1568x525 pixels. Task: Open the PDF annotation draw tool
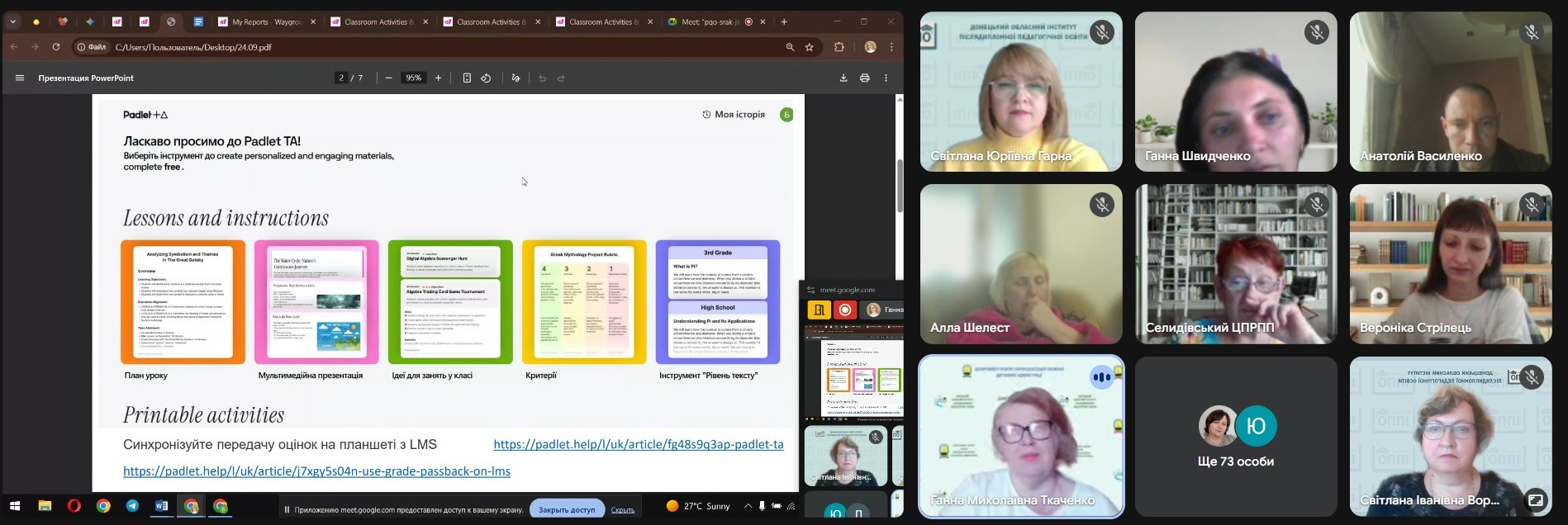coord(516,78)
